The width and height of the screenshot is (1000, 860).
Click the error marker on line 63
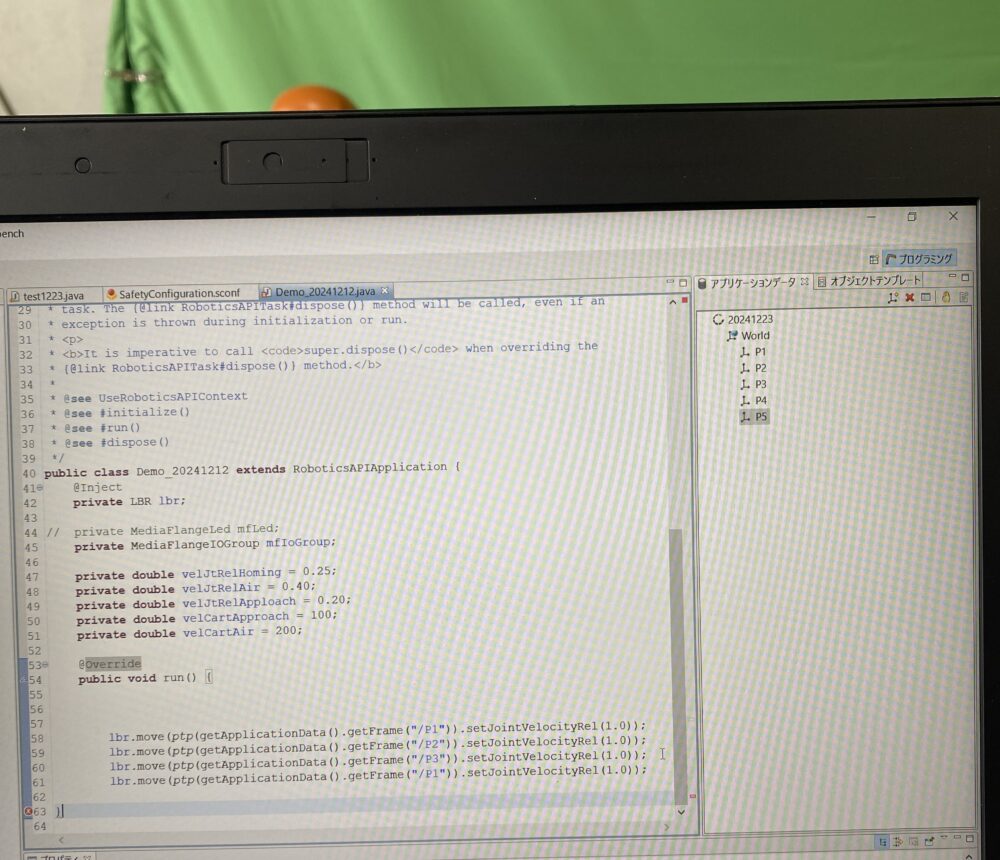point(28,812)
